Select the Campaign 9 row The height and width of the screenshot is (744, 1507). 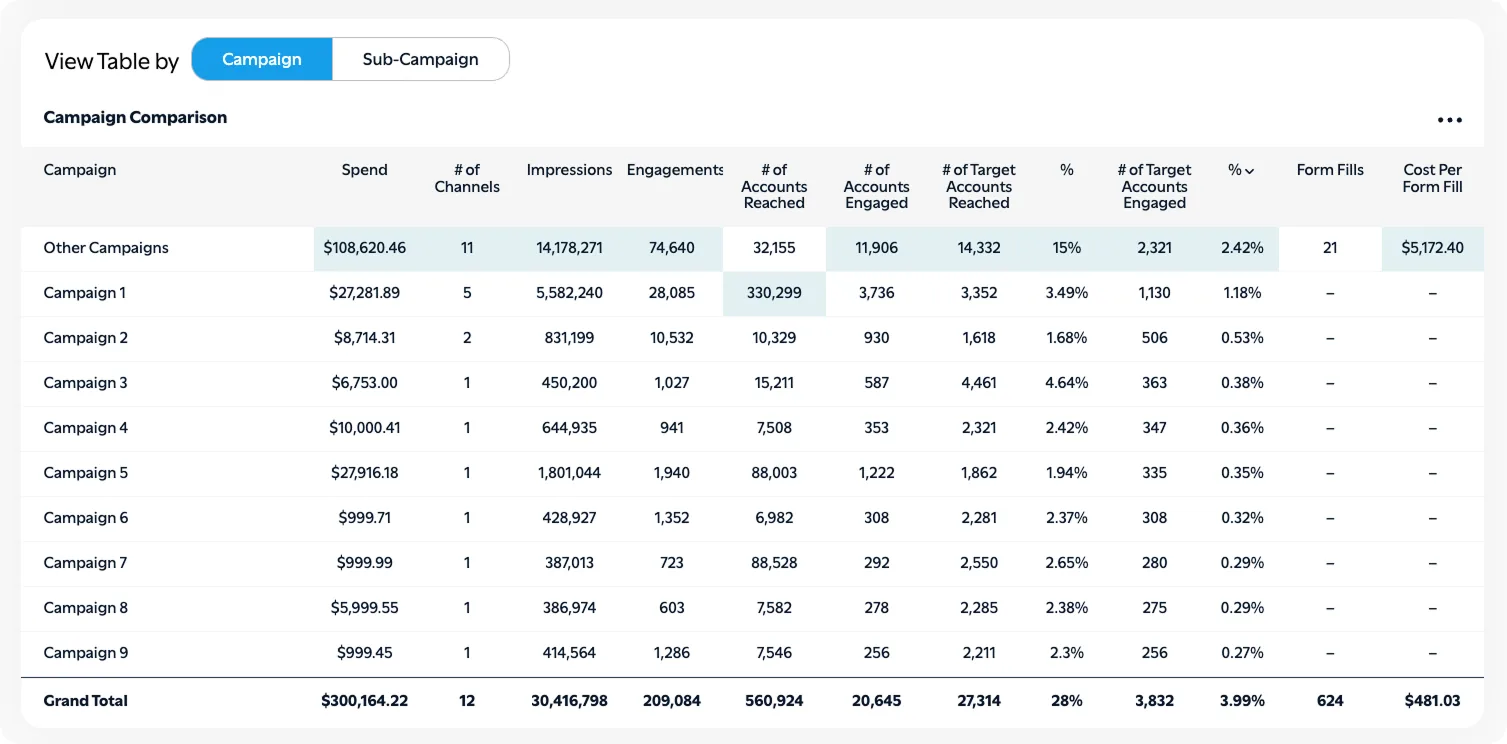point(85,652)
